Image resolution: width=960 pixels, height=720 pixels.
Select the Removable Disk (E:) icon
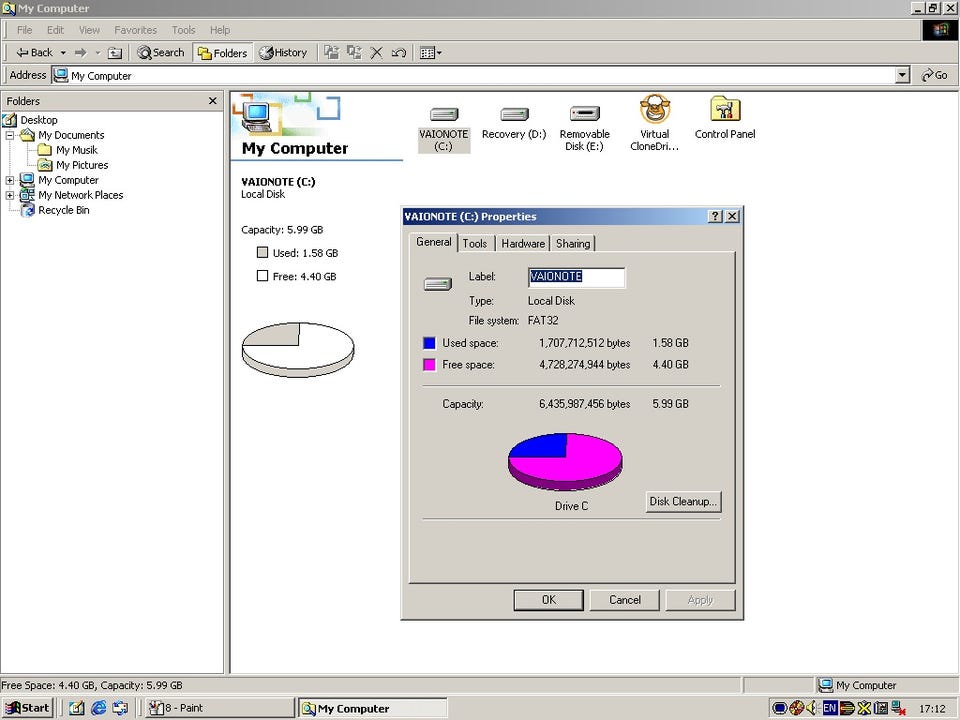tap(584, 128)
